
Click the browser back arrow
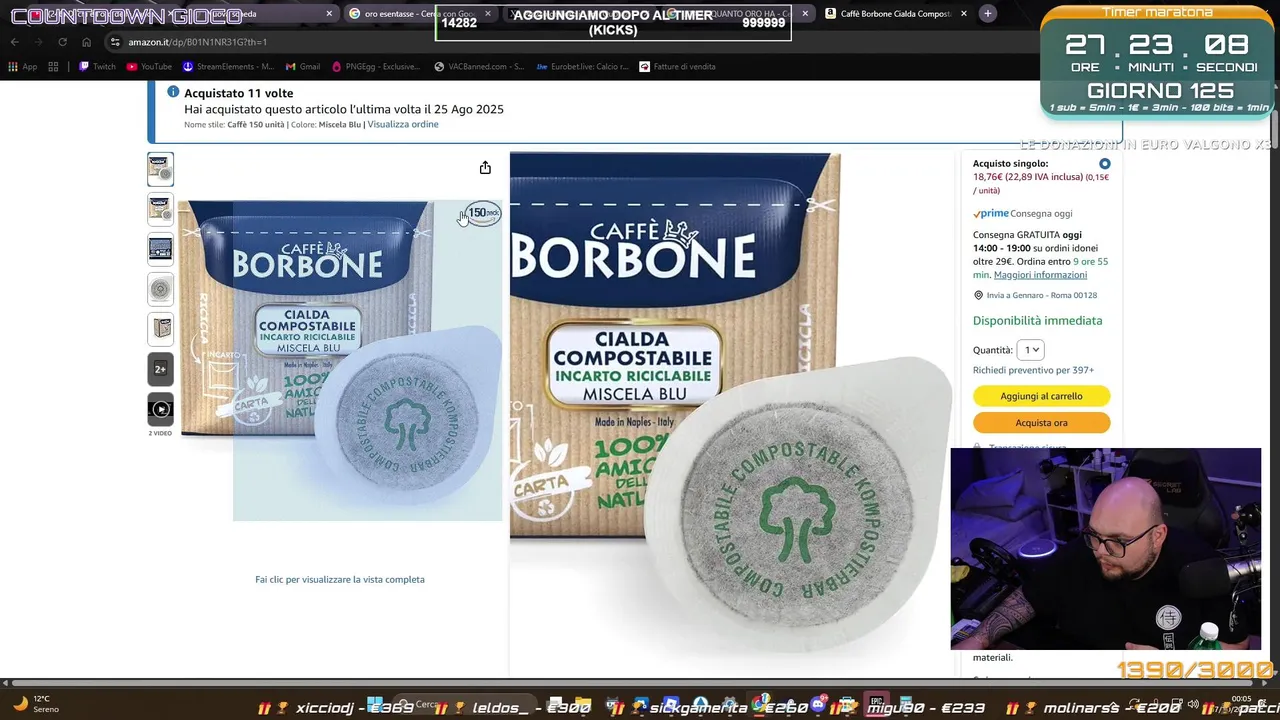14,42
